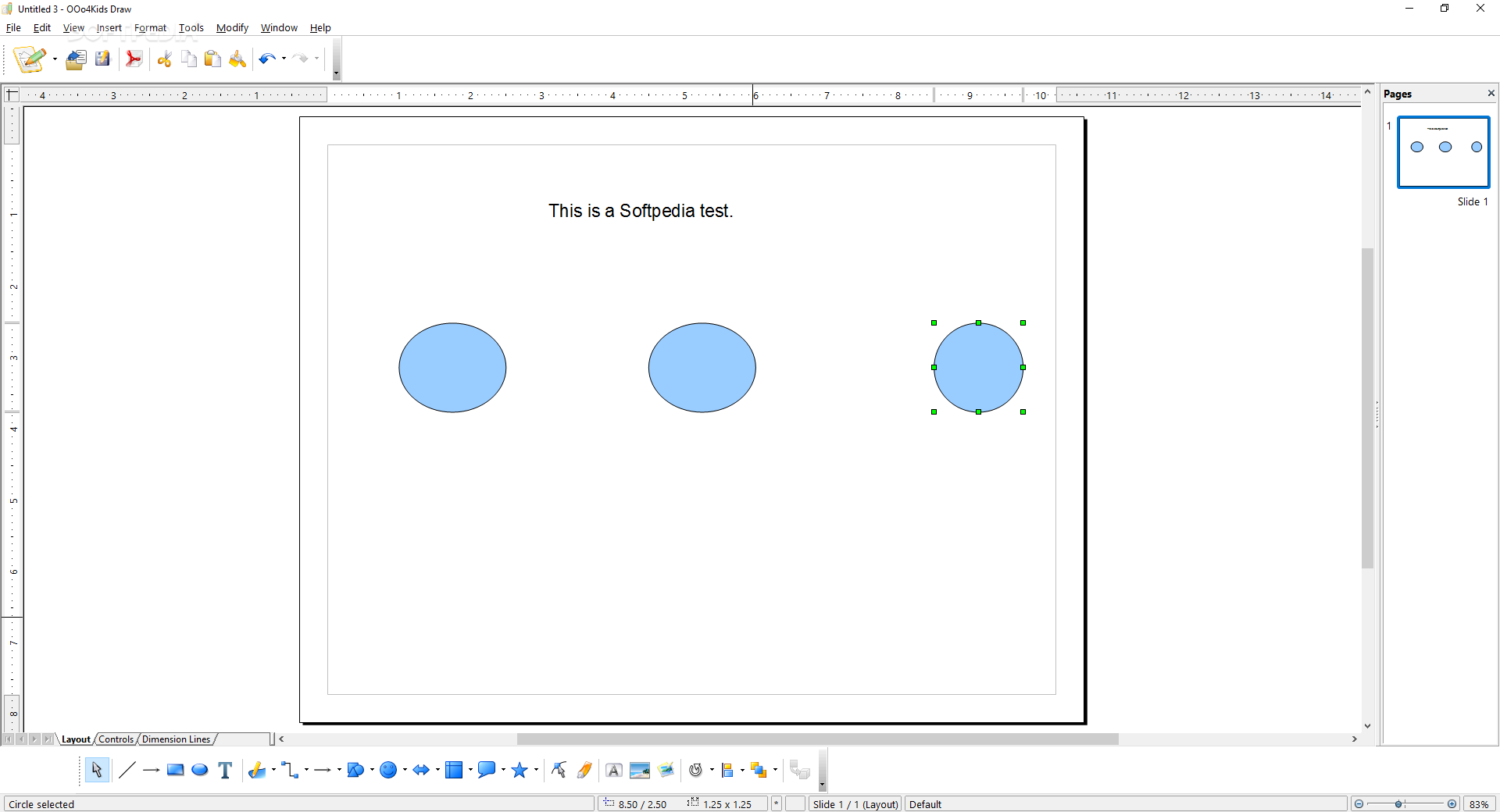
Task: Click the New document icon
Action: pos(30,59)
